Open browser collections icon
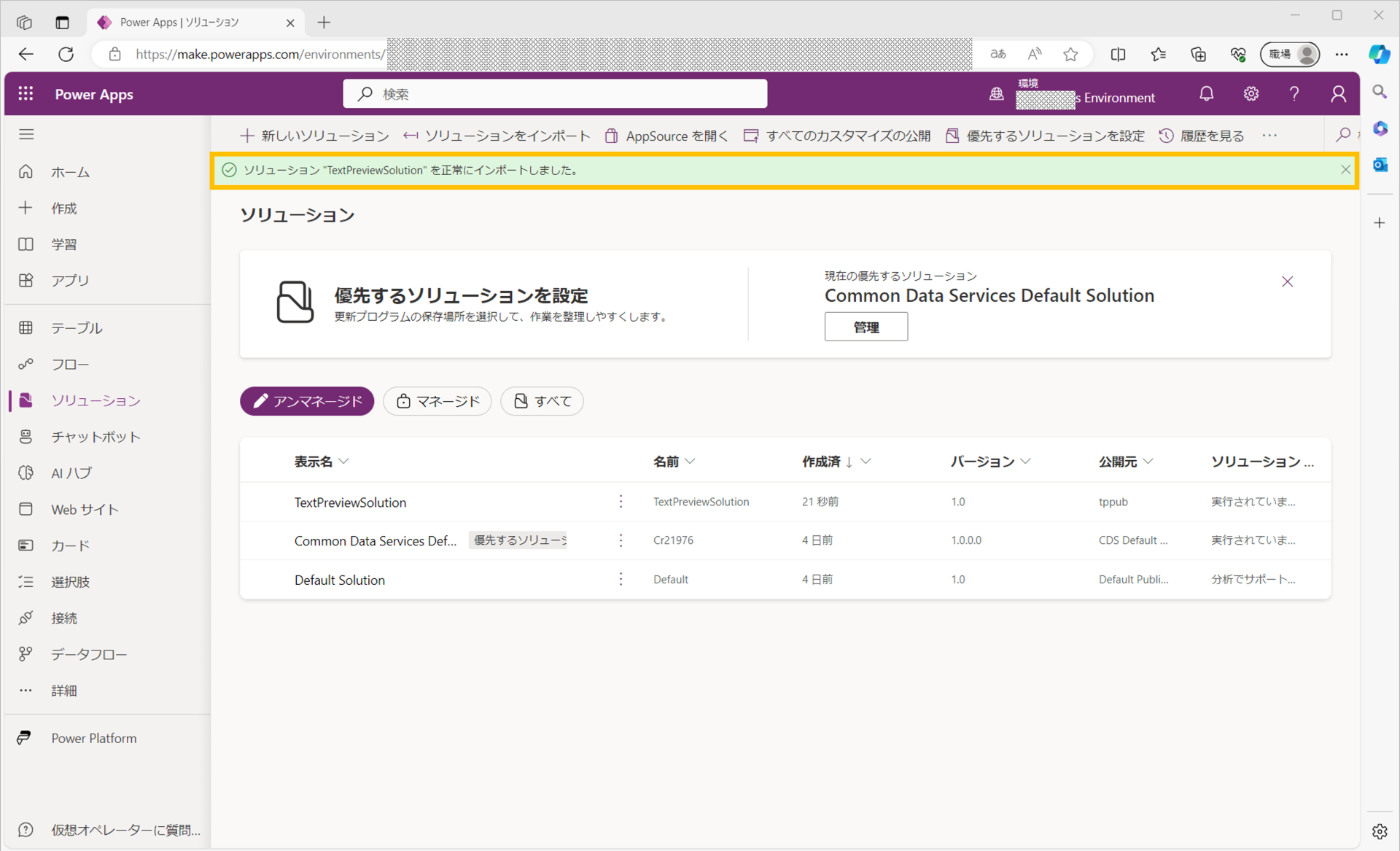 [x=1198, y=54]
